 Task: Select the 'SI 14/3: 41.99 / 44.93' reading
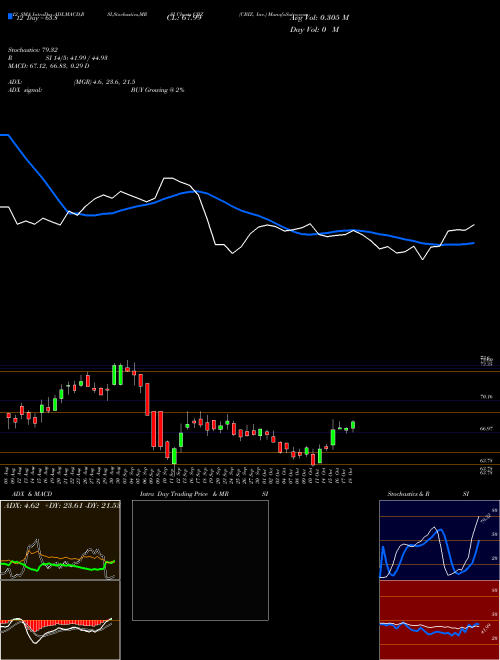(77, 58)
